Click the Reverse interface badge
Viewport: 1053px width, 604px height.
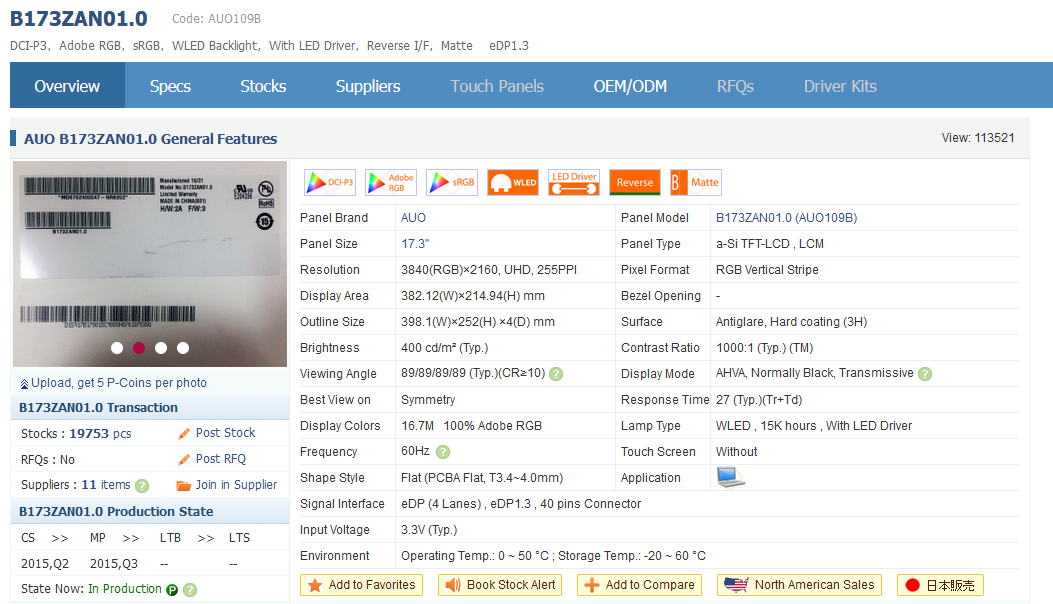point(635,183)
